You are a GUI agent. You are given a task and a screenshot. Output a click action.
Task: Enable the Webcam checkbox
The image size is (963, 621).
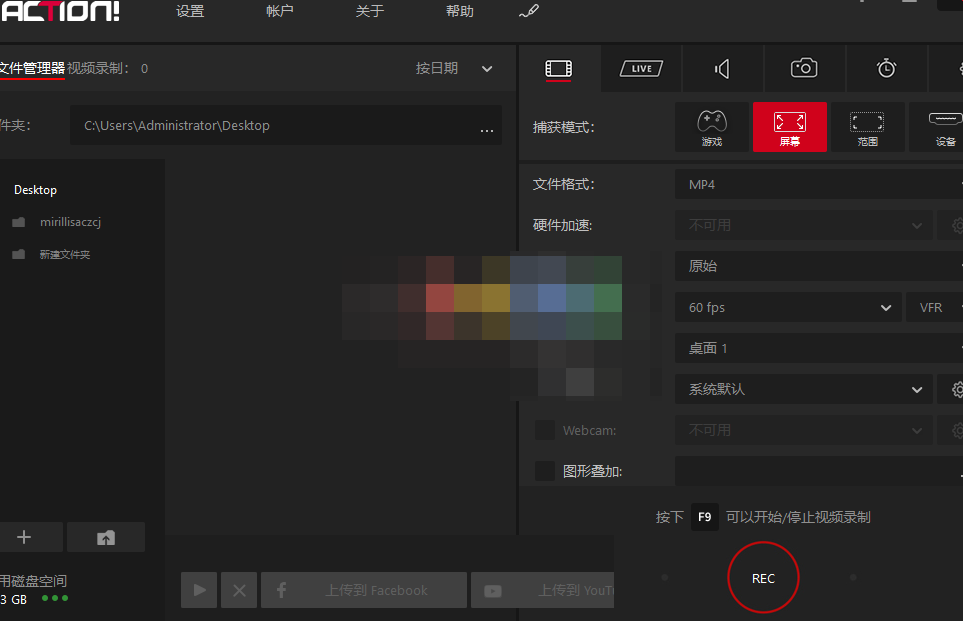544,429
